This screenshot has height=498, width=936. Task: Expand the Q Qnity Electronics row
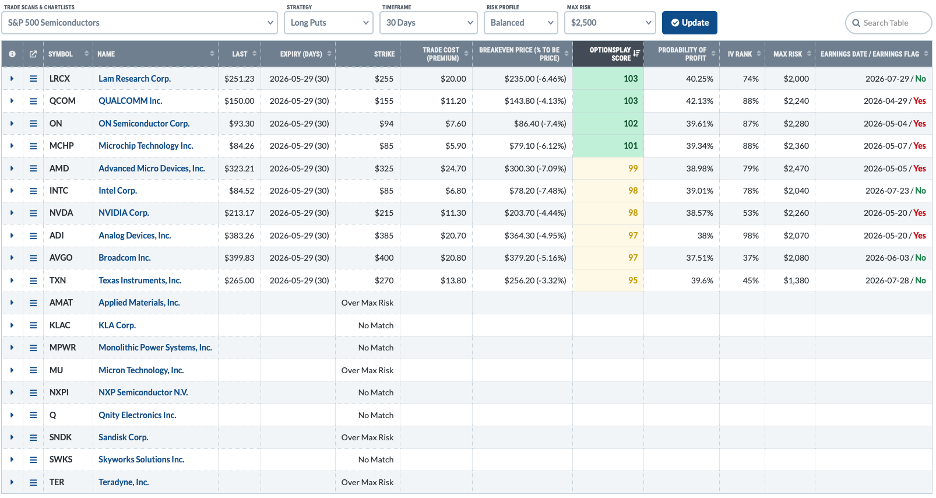(x=11, y=415)
